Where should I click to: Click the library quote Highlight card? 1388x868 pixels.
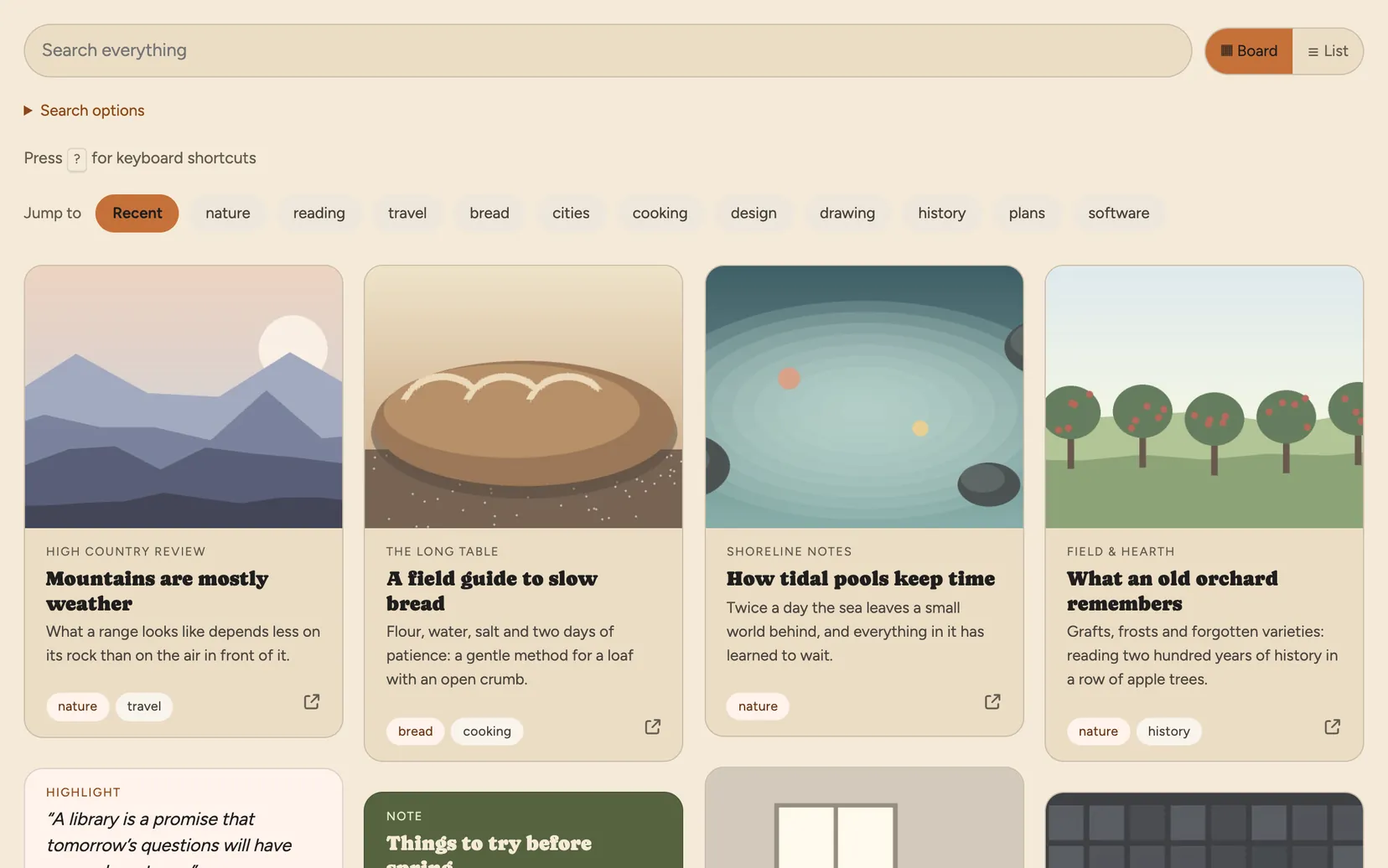(x=184, y=819)
